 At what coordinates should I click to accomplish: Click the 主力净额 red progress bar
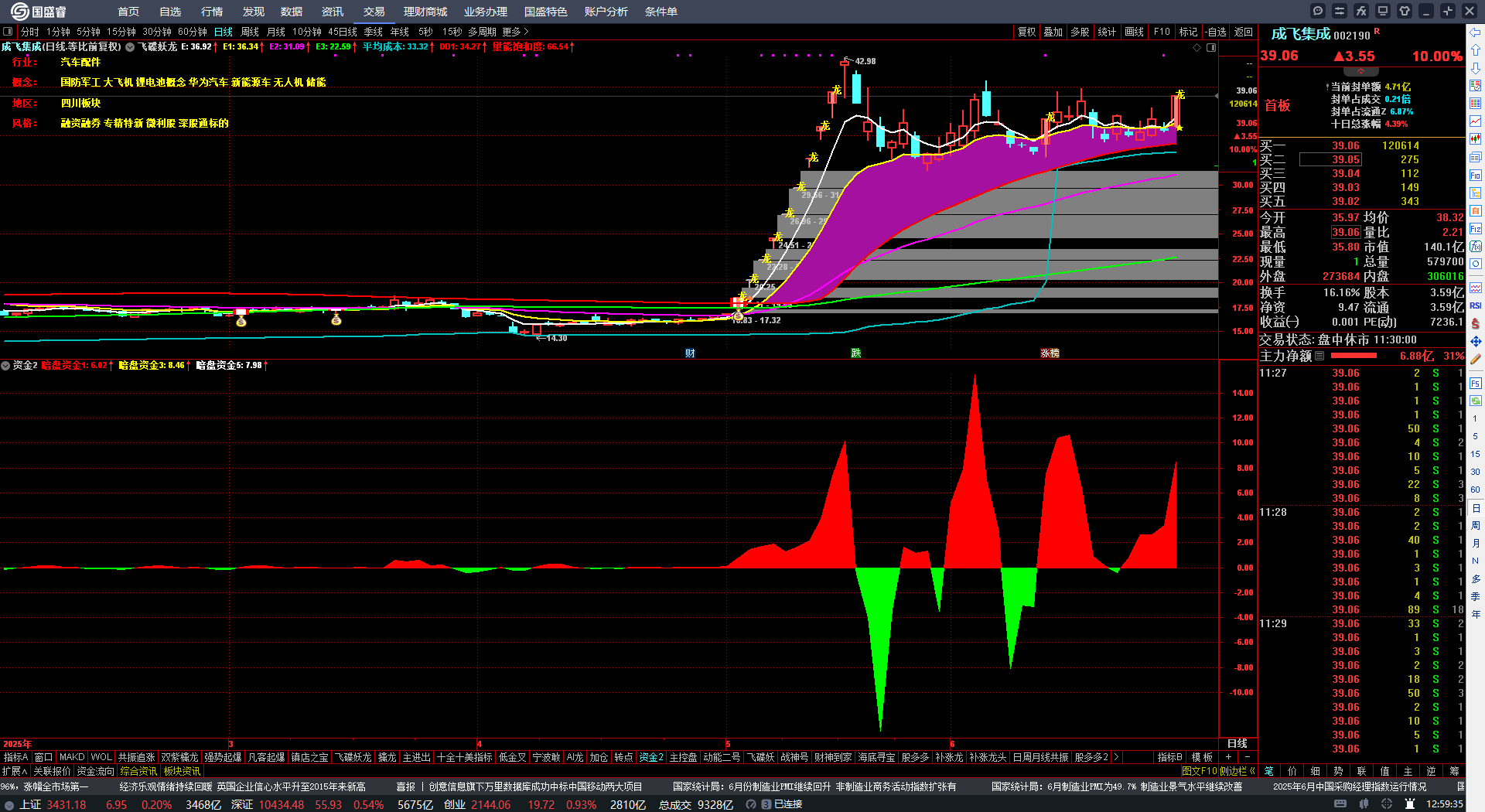1354,356
